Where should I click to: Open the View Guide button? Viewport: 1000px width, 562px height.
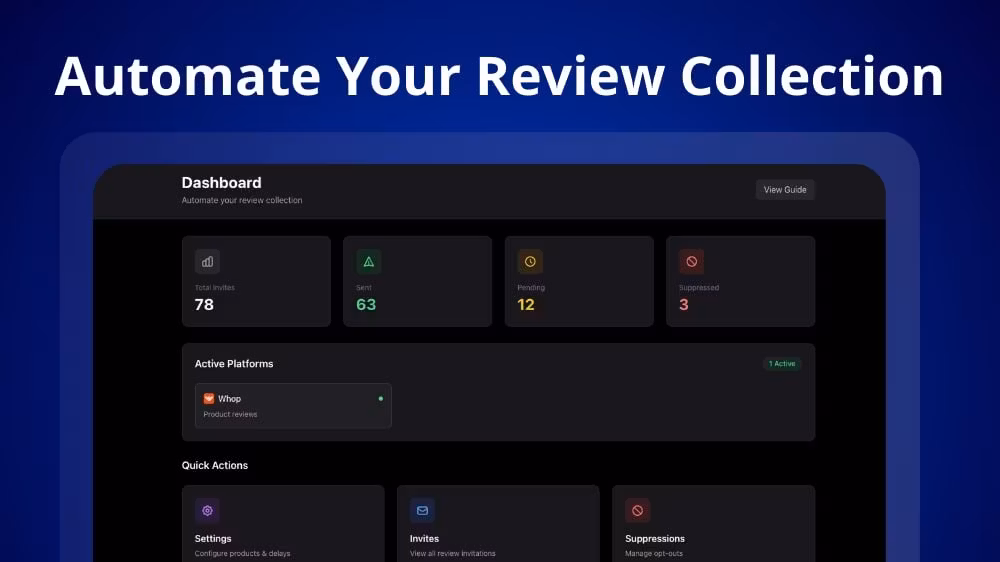(785, 190)
